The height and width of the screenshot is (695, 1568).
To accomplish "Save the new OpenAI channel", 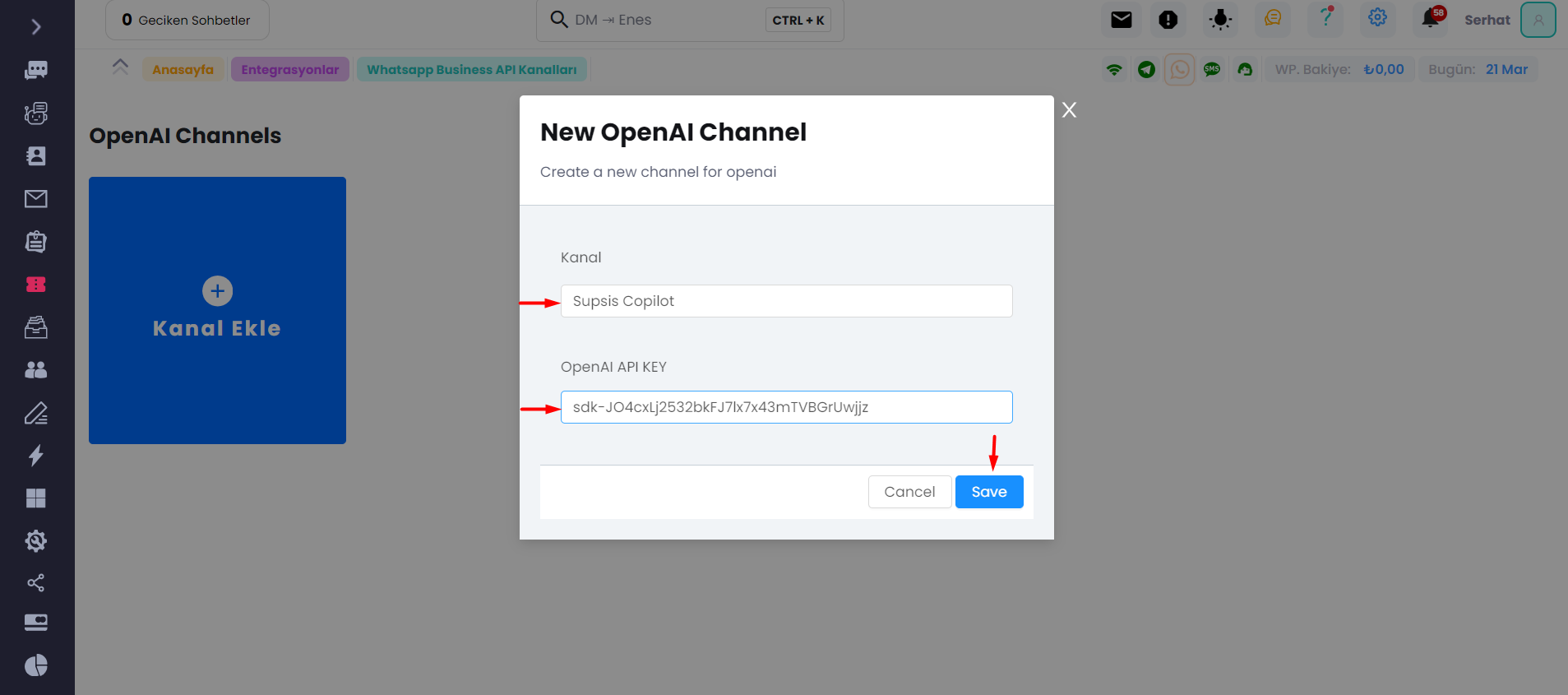I will tap(989, 492).
